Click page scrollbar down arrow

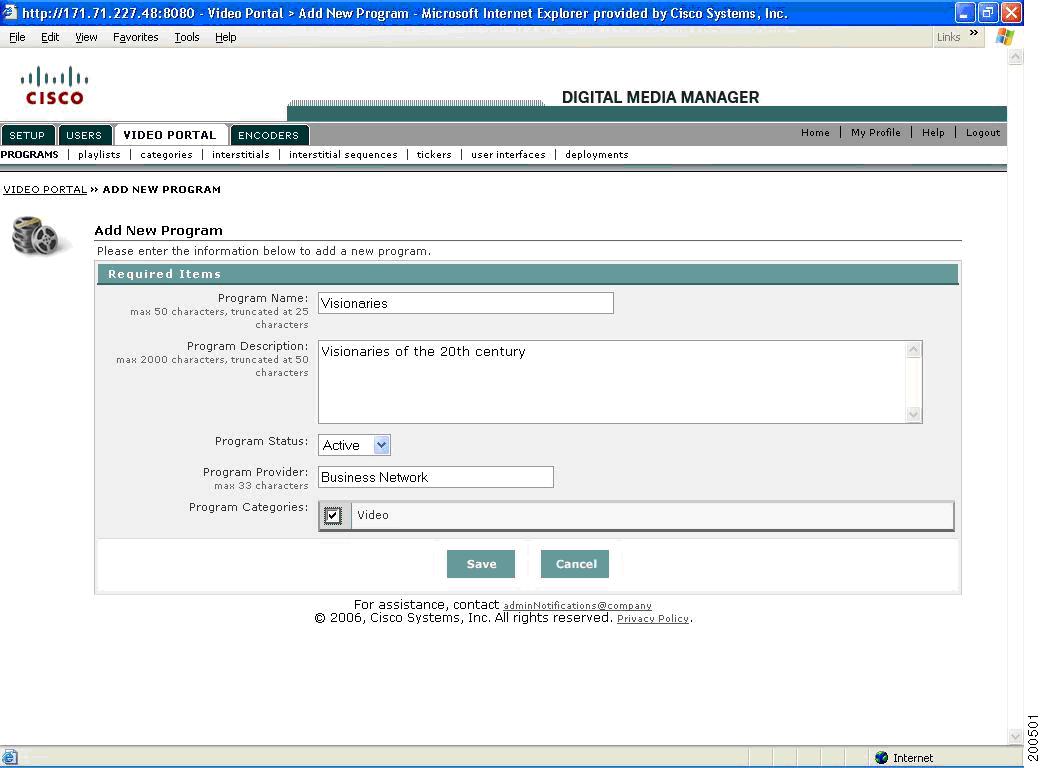pos(1015,736)
